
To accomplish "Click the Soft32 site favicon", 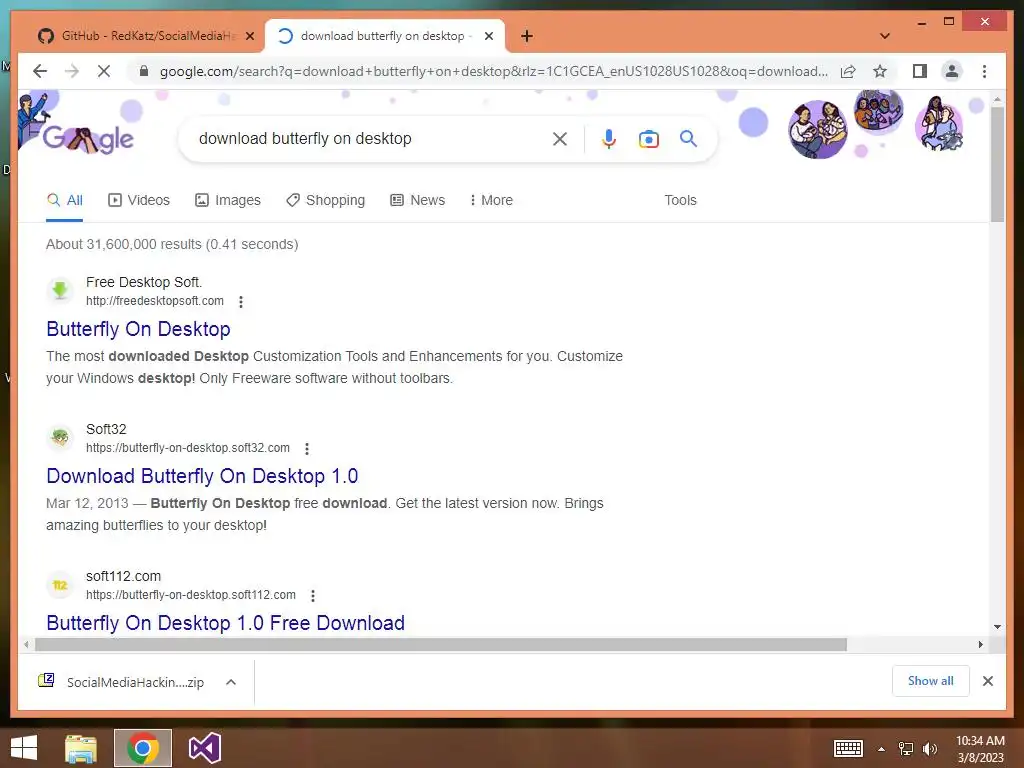I will [60, 438].
